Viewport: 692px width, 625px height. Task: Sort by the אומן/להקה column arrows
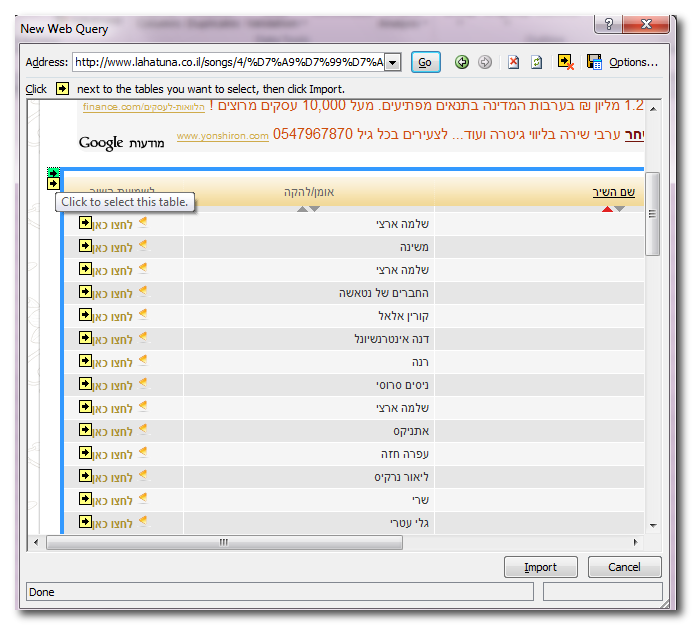tap(309, 209)
